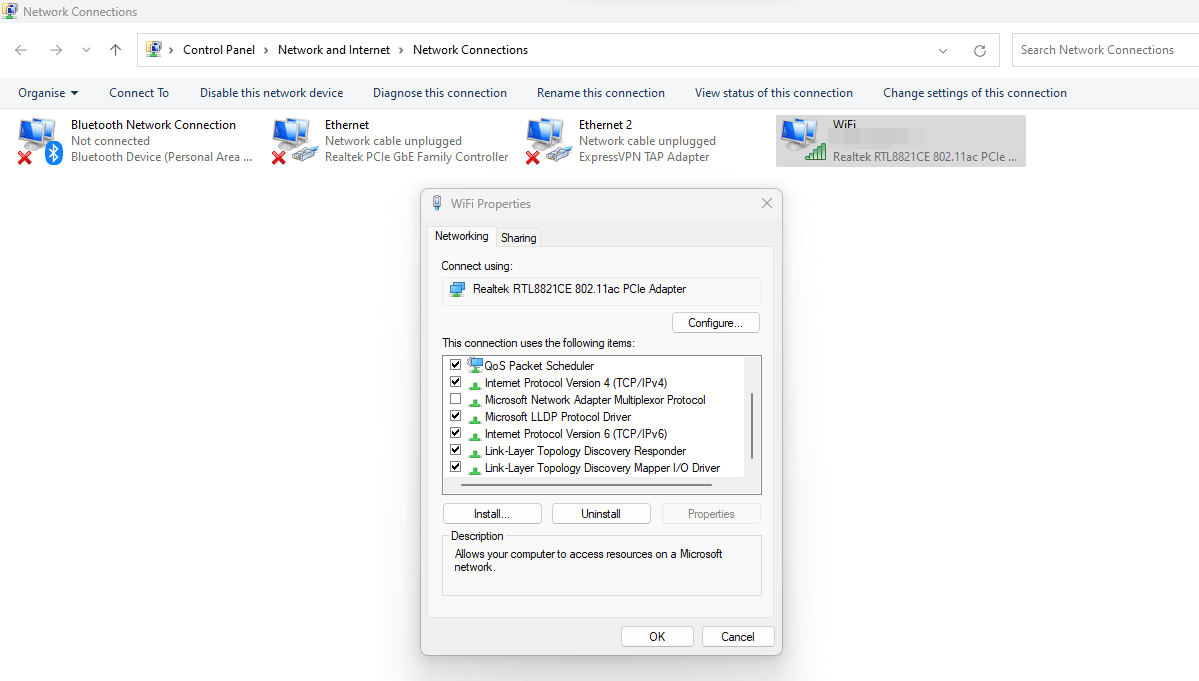Click the up-level navigation arrow
The width and height of the screenshot is (1199, 681).
click(115, 49)
